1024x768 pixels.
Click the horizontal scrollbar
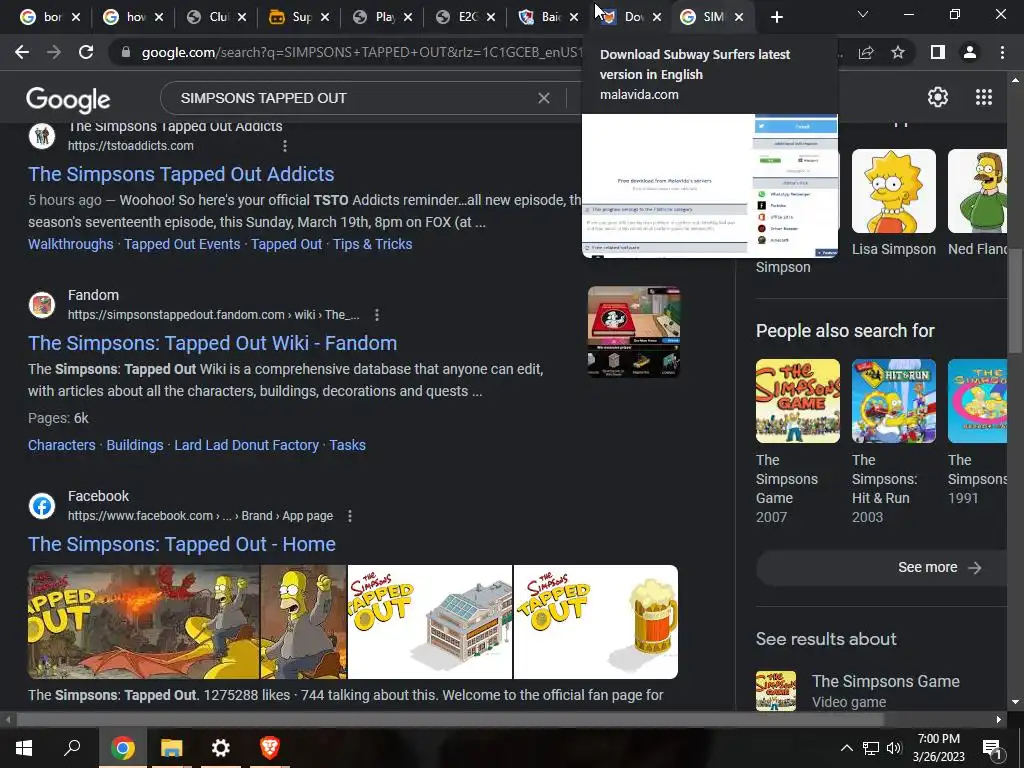coord(449,720)
